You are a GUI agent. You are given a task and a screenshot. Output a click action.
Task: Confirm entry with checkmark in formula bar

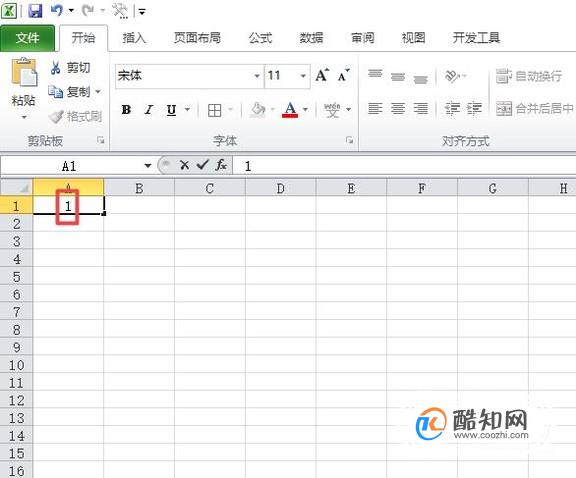click(202, 165)
